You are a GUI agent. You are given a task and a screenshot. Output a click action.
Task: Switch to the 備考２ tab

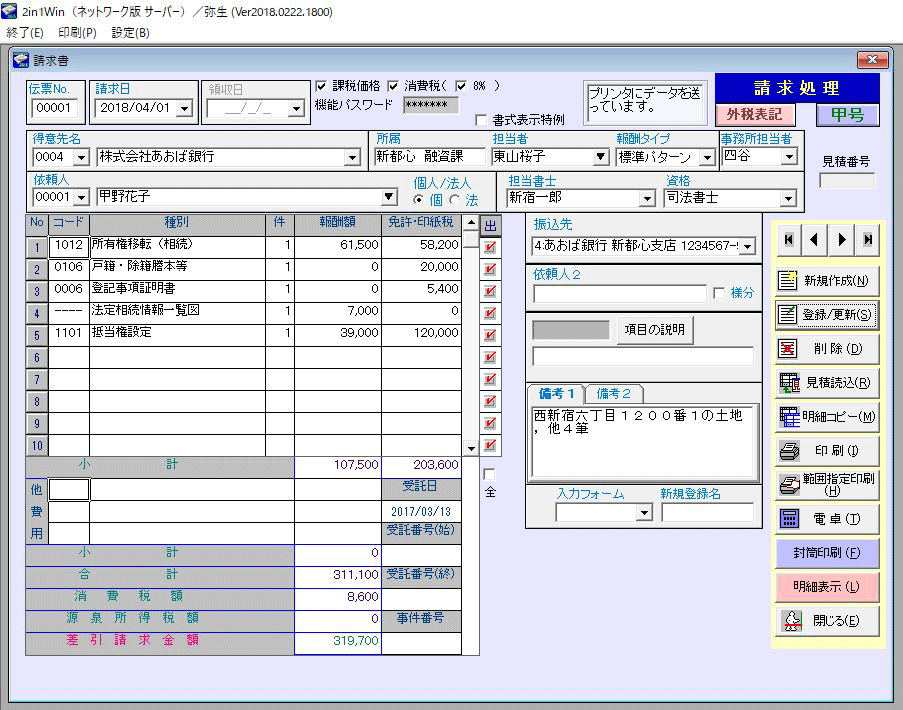613,394
